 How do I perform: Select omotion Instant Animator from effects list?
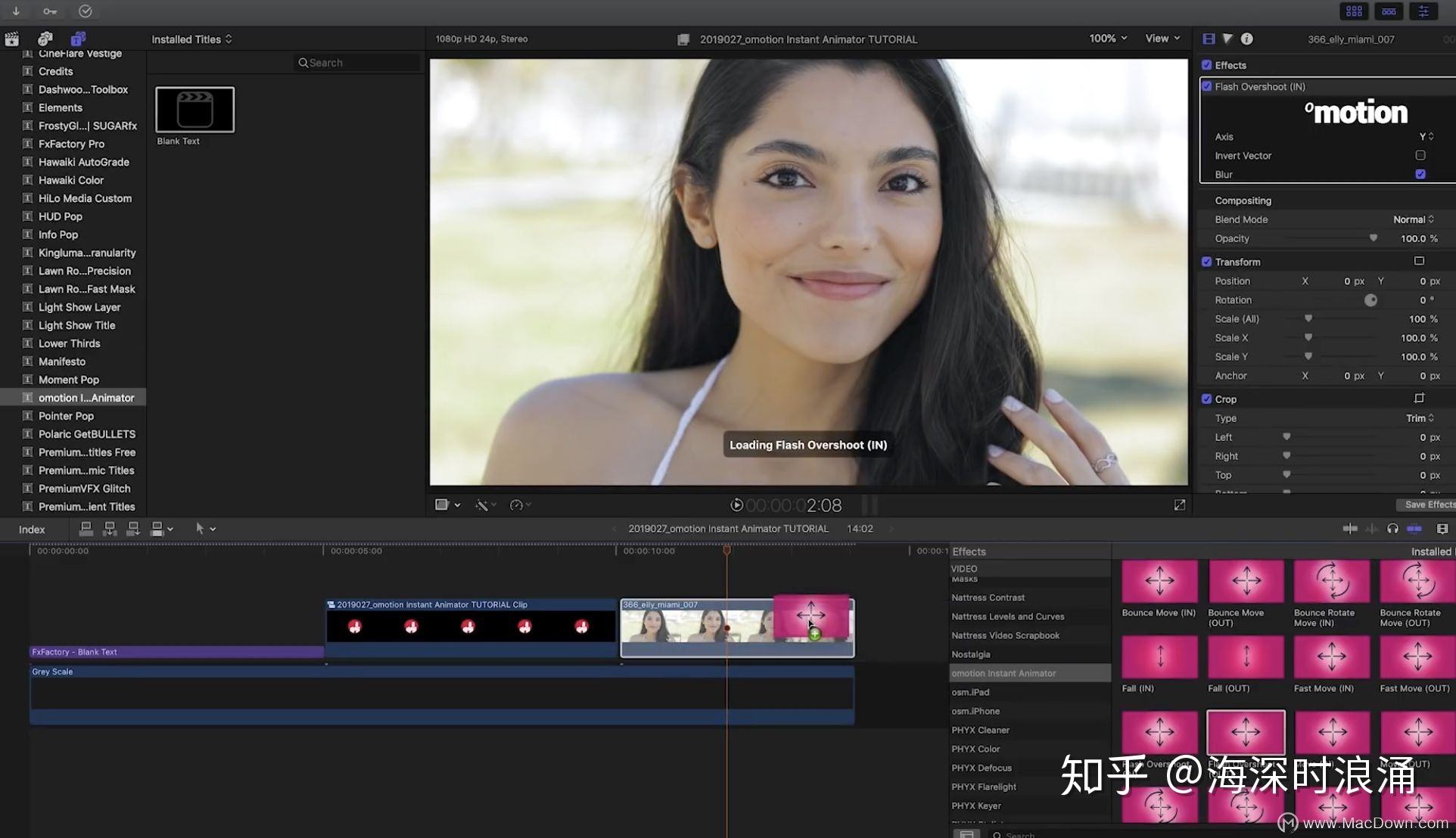tap(1003, 673)
